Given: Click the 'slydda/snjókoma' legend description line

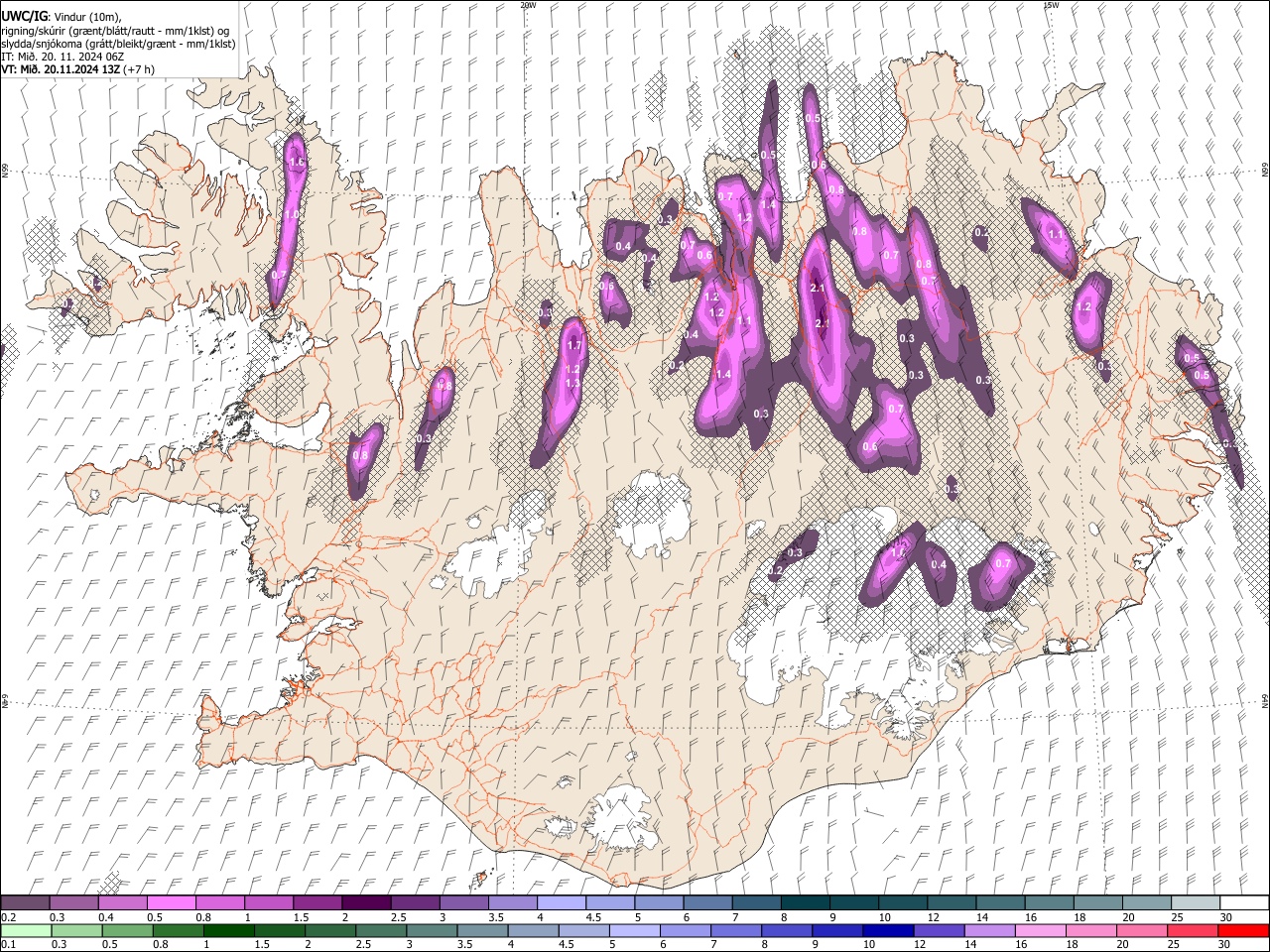Looking at the screenshot, I should pos(118,45).
